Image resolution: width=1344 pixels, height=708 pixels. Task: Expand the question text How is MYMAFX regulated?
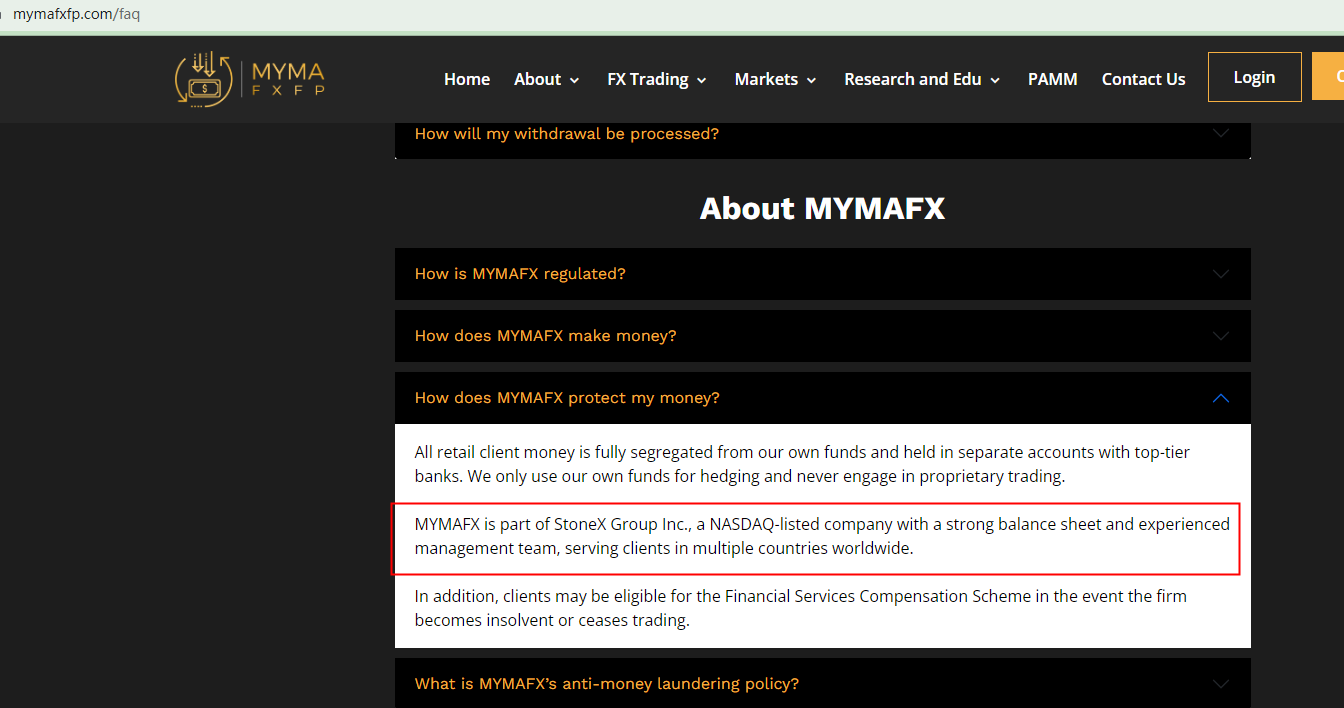tap(520, 274)
